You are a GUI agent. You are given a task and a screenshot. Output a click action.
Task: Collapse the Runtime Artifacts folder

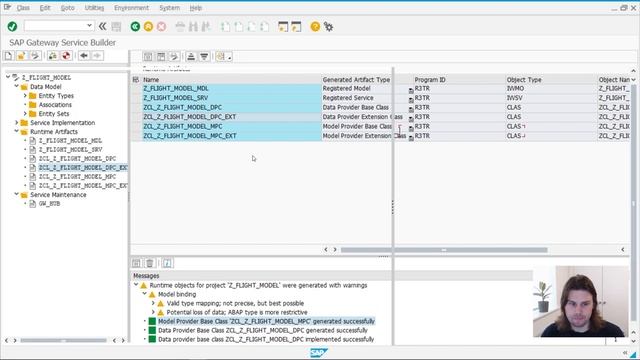(x=16, y=131)
